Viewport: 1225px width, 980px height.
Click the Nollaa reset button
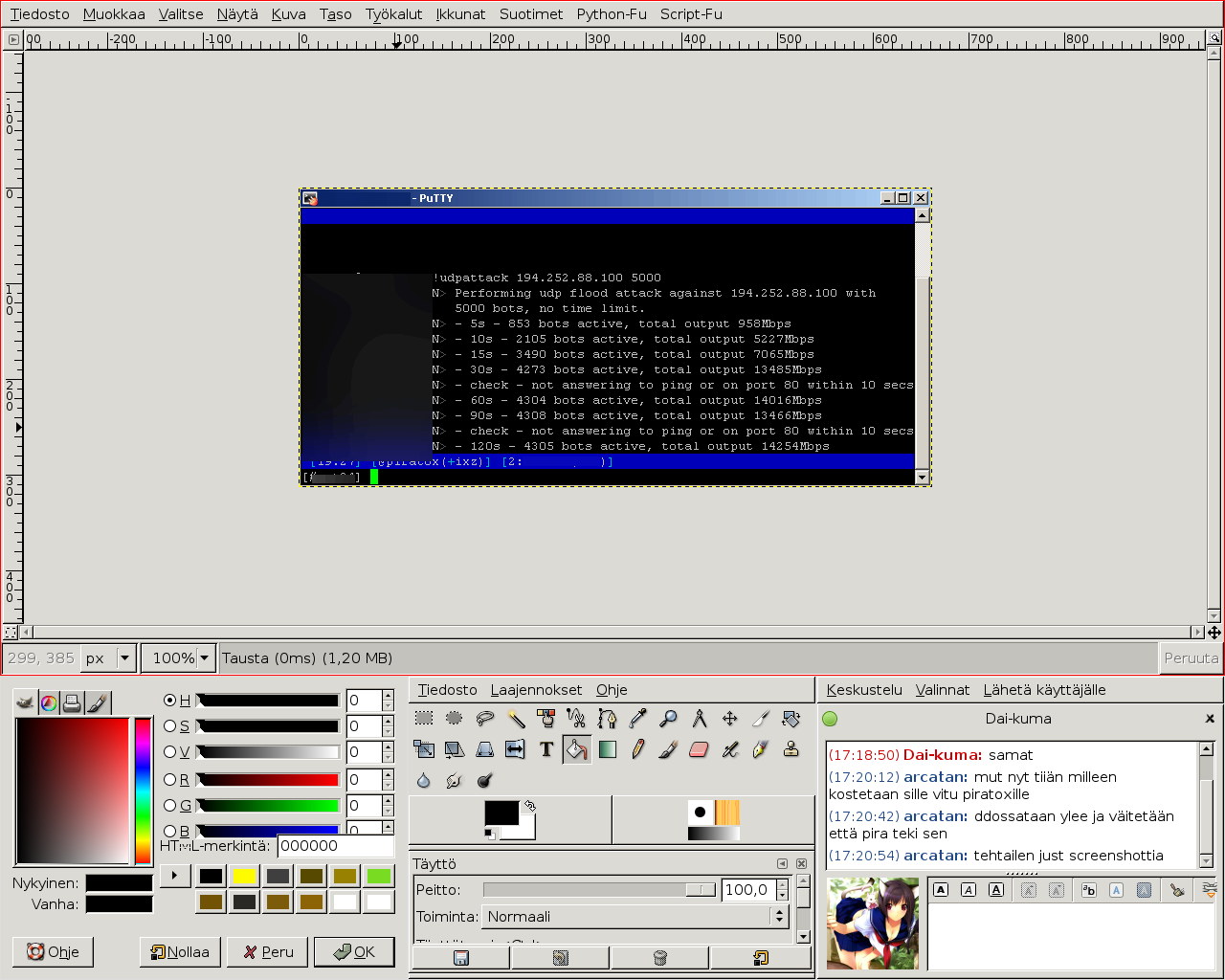[180, 952]
